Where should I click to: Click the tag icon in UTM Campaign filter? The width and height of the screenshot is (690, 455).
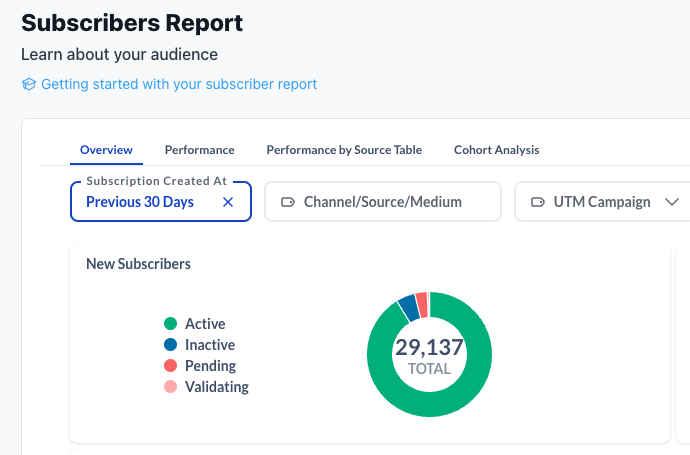tap(538, 202)
